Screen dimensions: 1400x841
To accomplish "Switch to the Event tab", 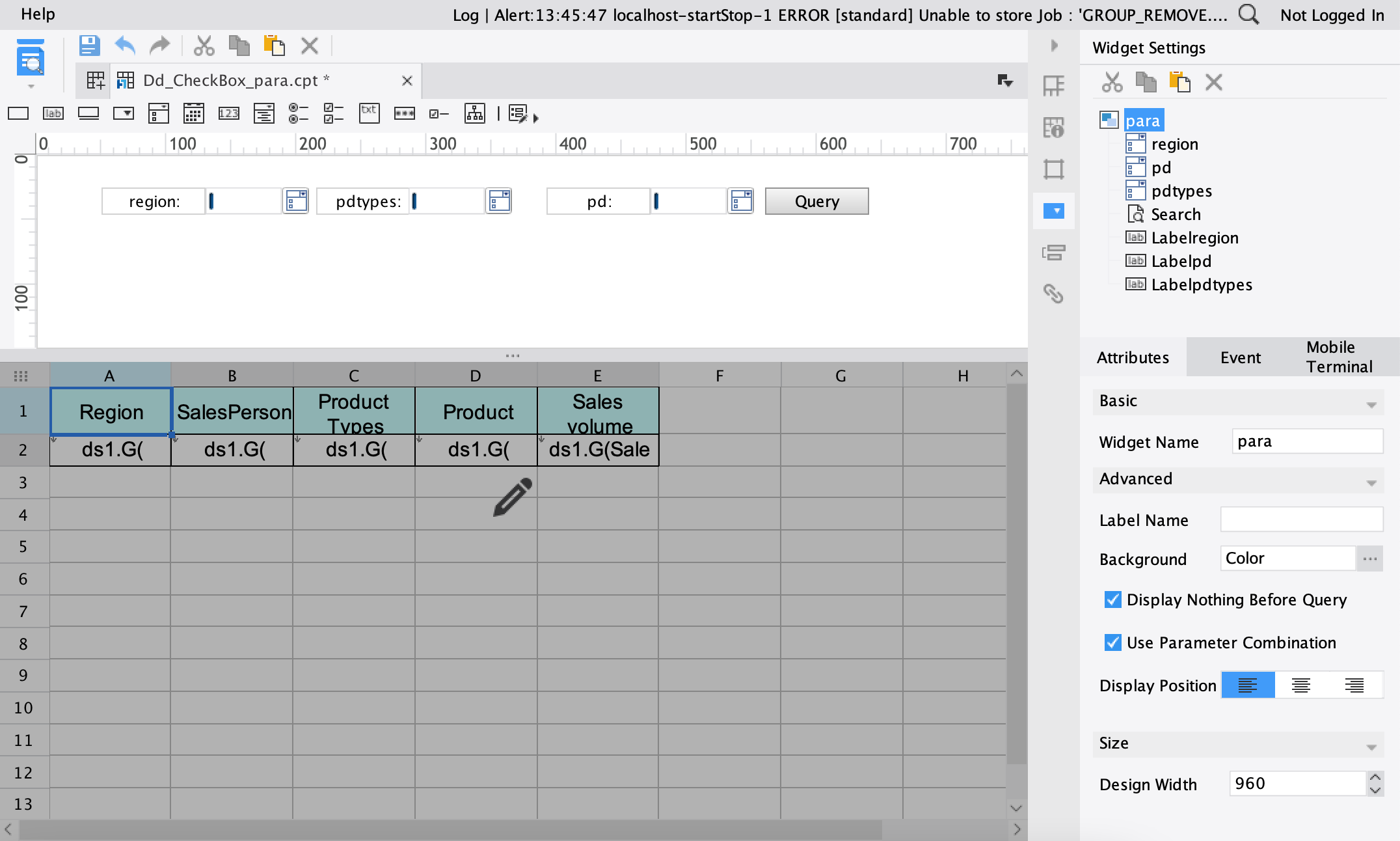I will (1240, 357).
